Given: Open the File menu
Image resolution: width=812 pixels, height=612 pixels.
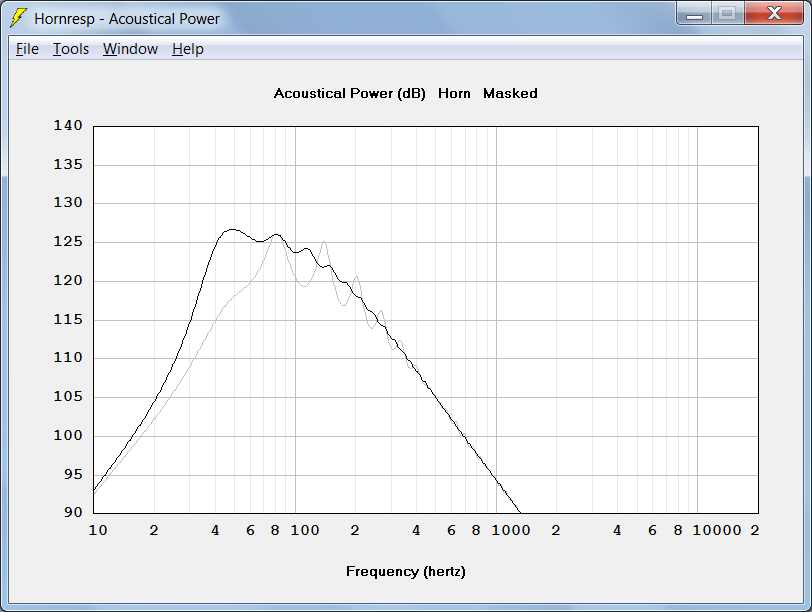Looking at the screenshot, I should (27, 49).
